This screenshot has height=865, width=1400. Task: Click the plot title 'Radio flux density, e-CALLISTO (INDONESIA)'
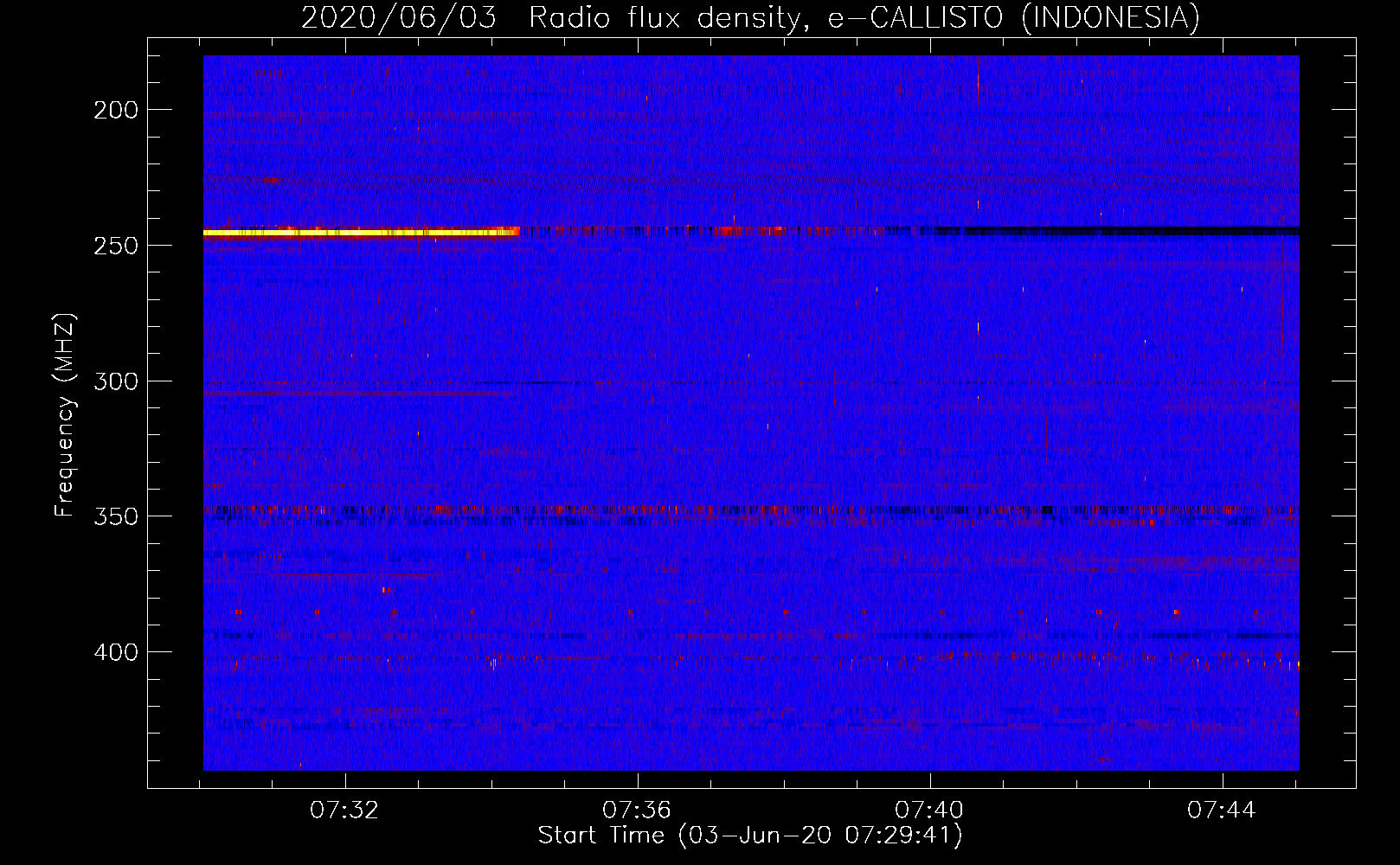(x=864, y=18)
